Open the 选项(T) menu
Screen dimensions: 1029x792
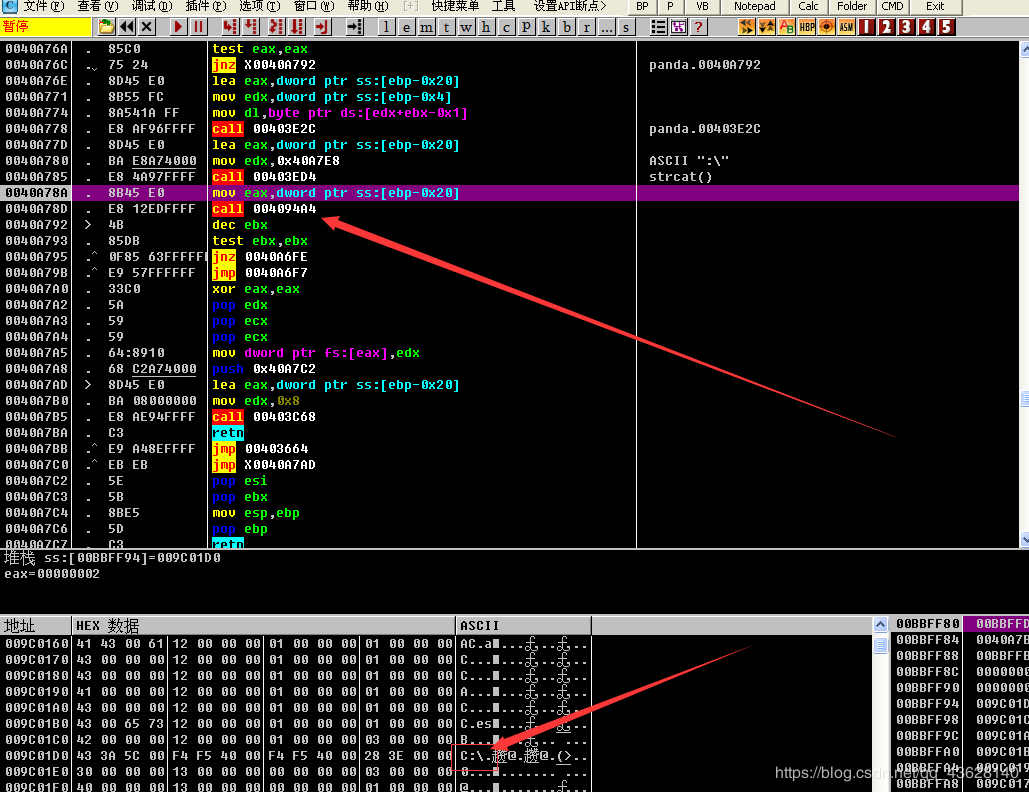click(x=259, y=7)
